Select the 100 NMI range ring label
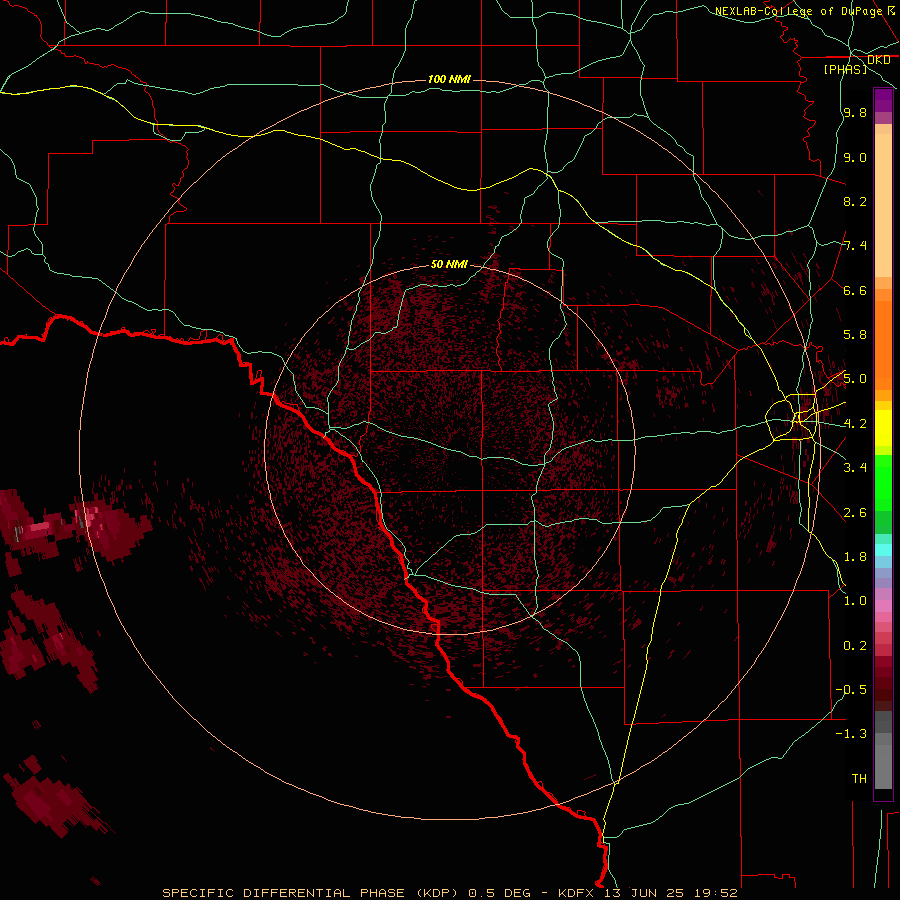Screen dimensions: 900x900 [x=449, y=79]
